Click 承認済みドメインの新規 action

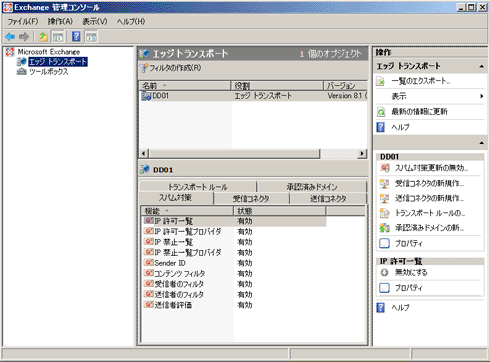429,228
